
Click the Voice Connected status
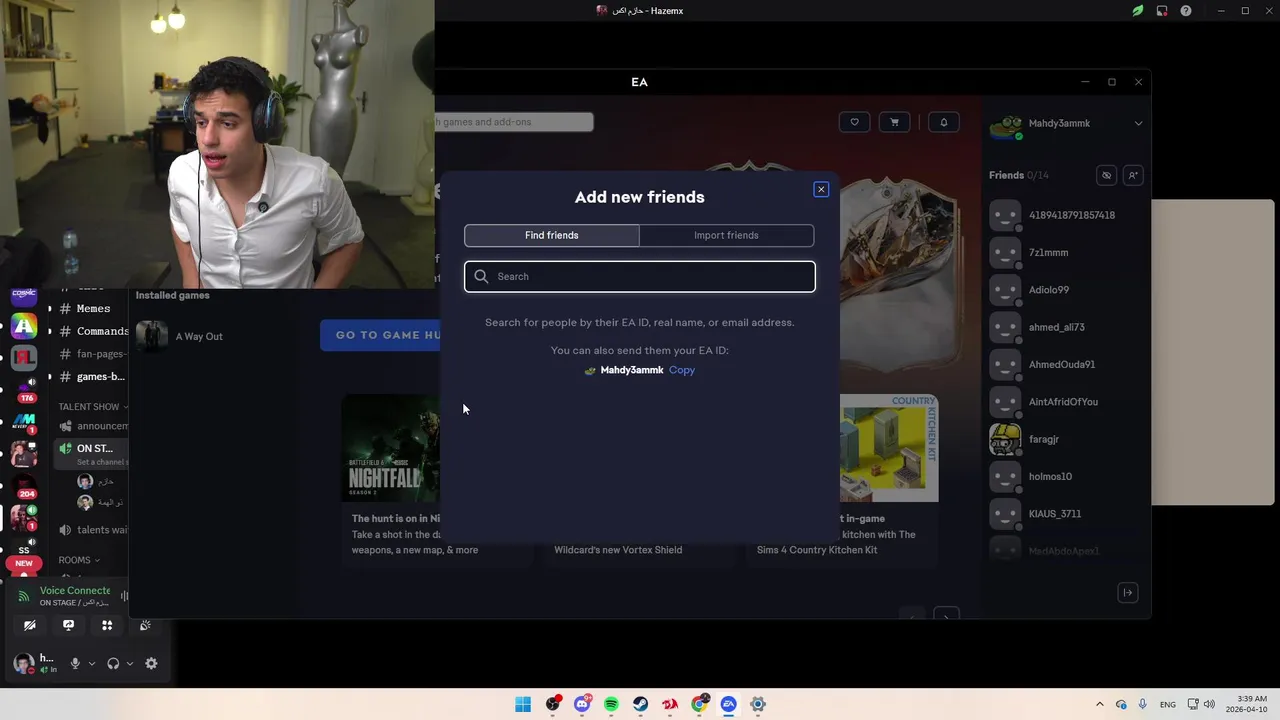[x=75, y=591]
